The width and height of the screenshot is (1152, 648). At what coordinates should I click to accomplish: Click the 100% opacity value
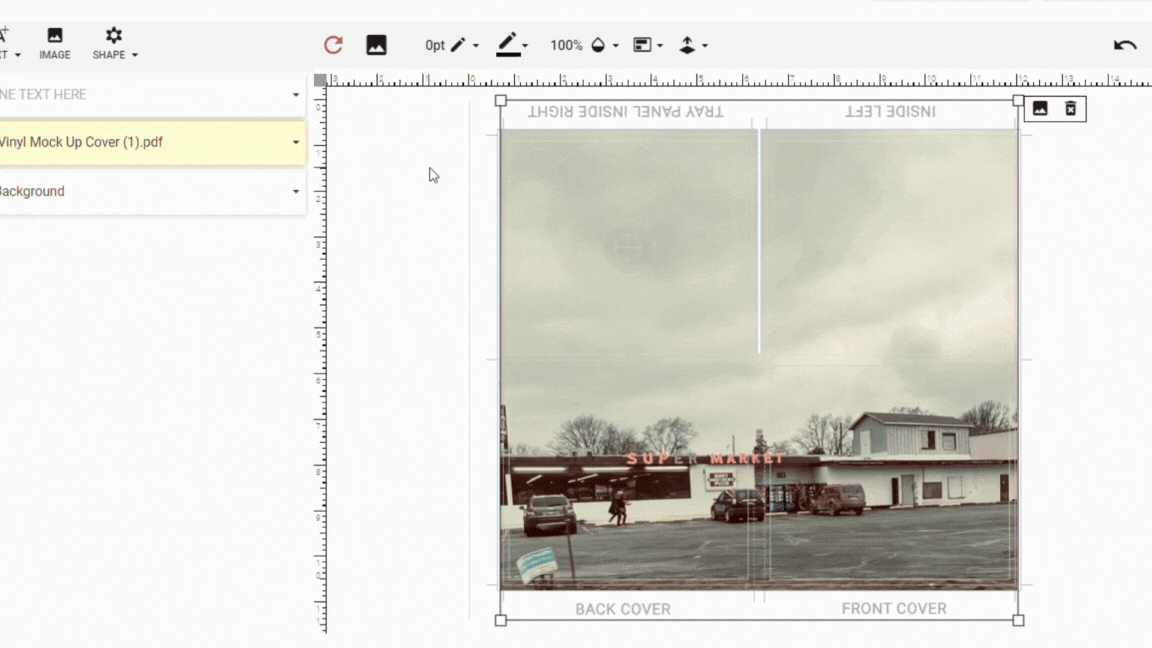click(x=566, y=46)
